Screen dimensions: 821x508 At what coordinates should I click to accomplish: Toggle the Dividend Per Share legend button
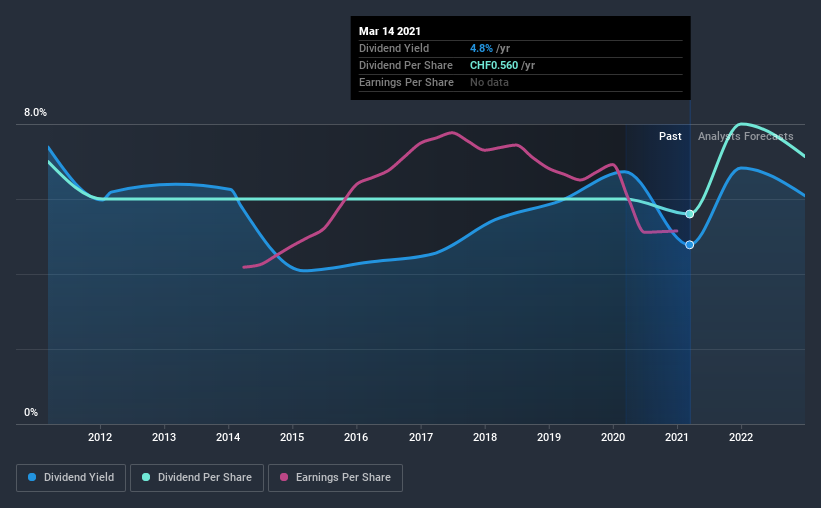197,478
